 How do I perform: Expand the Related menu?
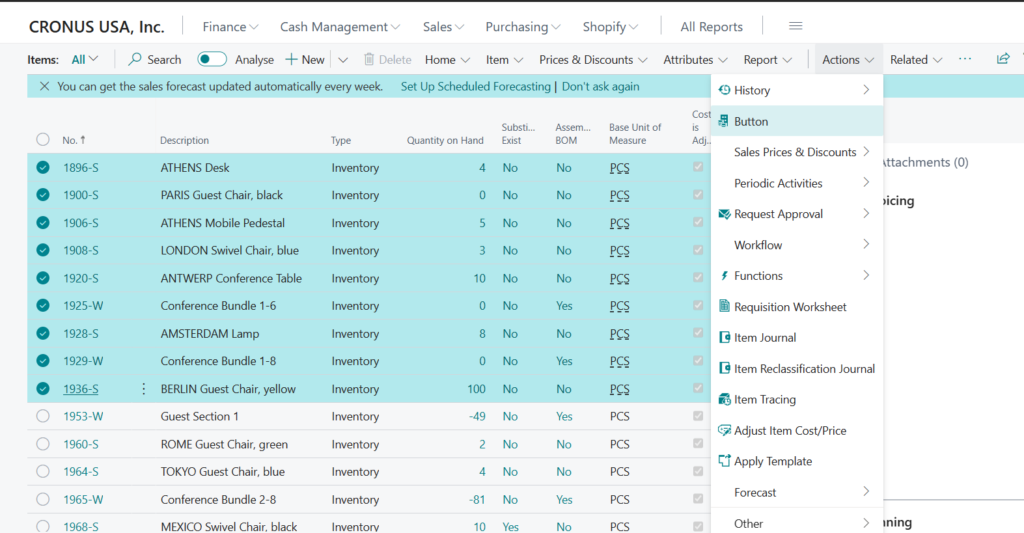[x=916, y=59]
